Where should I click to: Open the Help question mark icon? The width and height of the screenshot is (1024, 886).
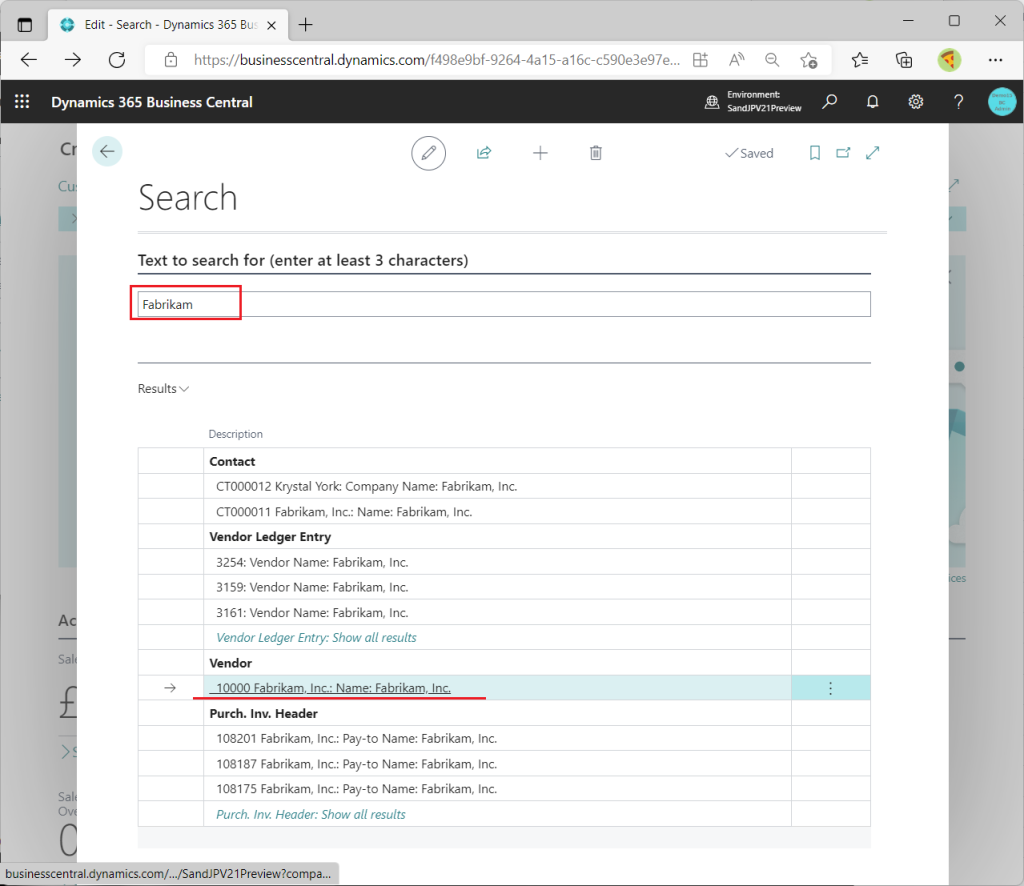click(x=958, y=102)
